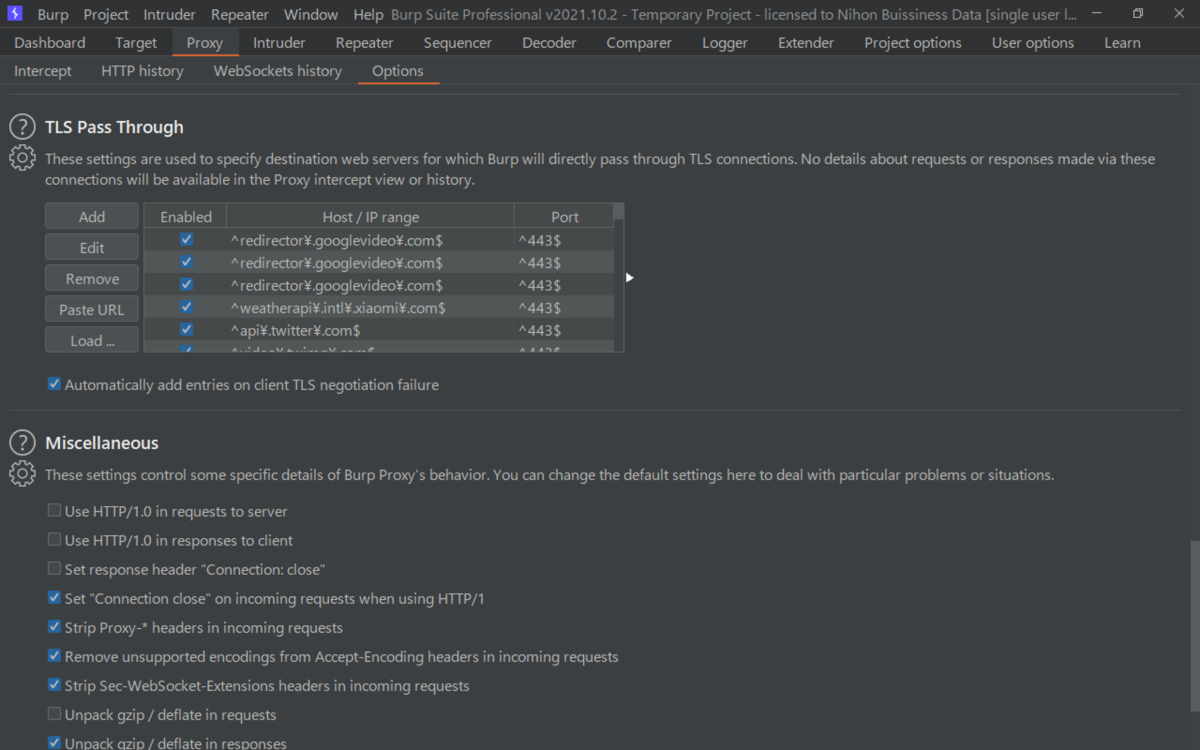Screen dimensions: 1200x750
Task: Open Miscellaneous gear settings menu
Action: pyautogui.click(x=22, y=474)
